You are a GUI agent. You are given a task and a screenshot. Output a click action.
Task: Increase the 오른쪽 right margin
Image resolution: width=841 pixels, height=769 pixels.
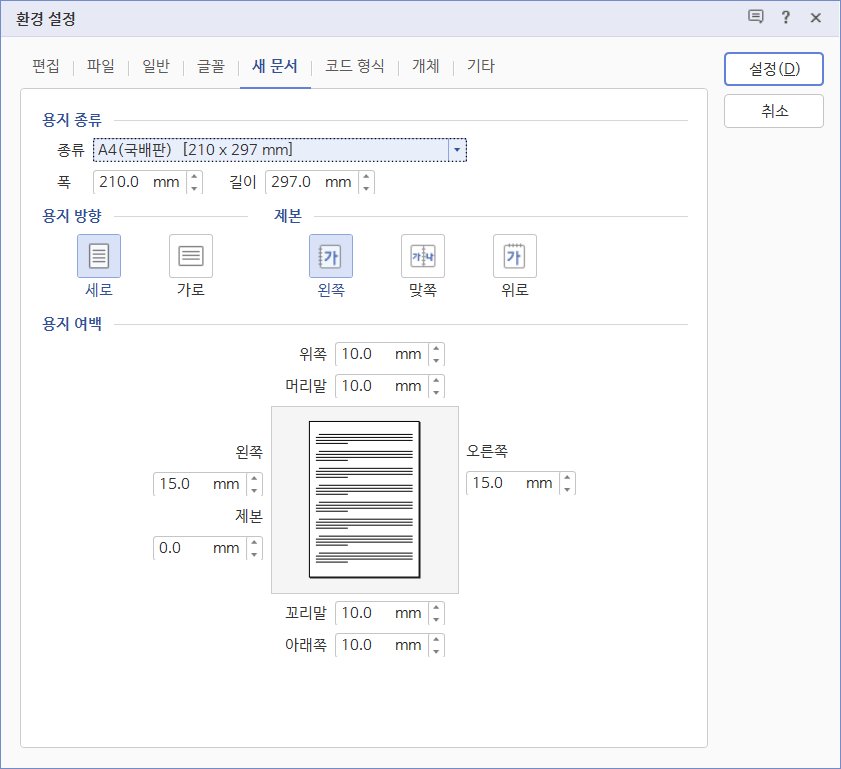(x=567, y=477)
